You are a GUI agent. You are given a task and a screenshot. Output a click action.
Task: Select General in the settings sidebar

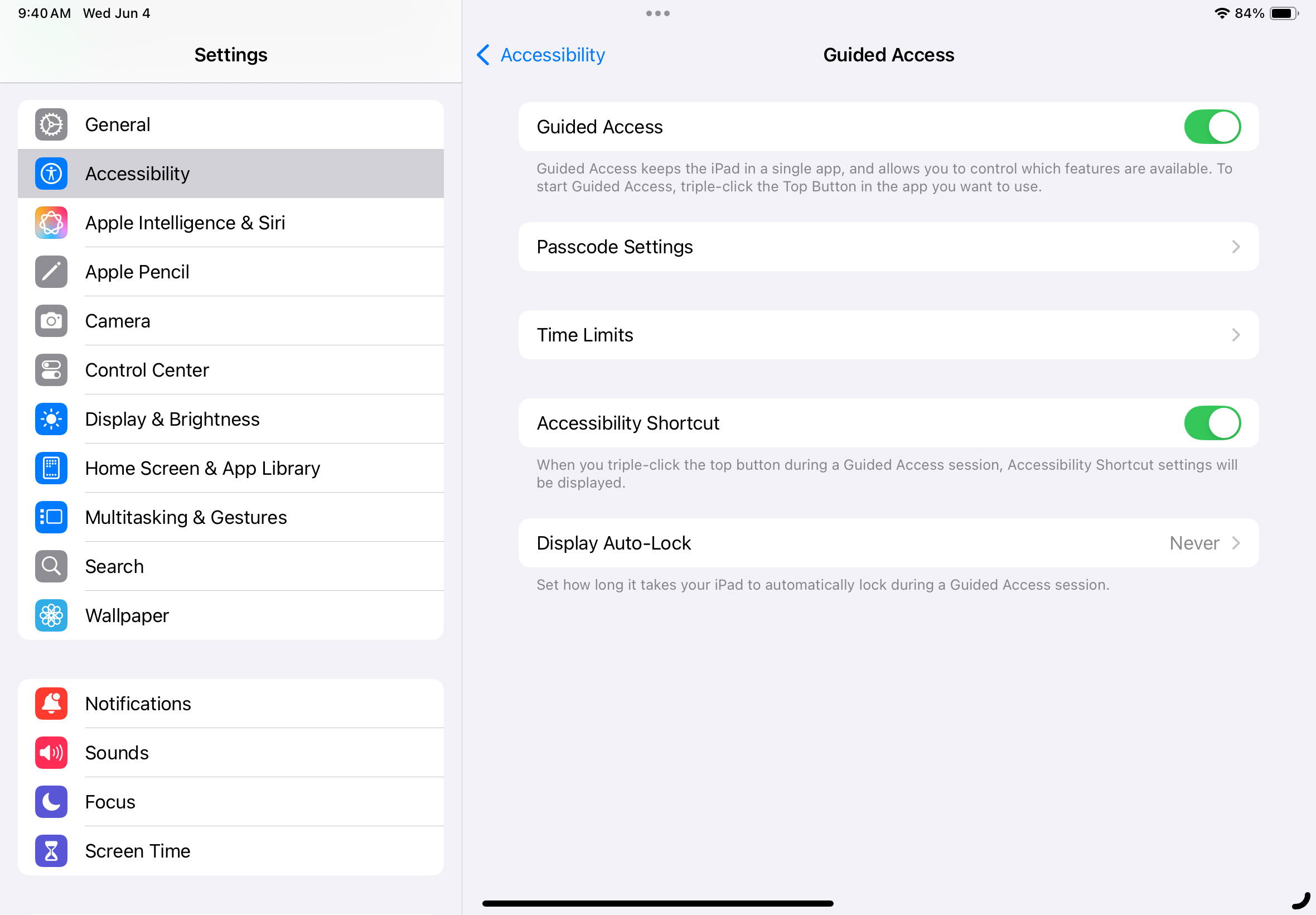pos(231,124)
